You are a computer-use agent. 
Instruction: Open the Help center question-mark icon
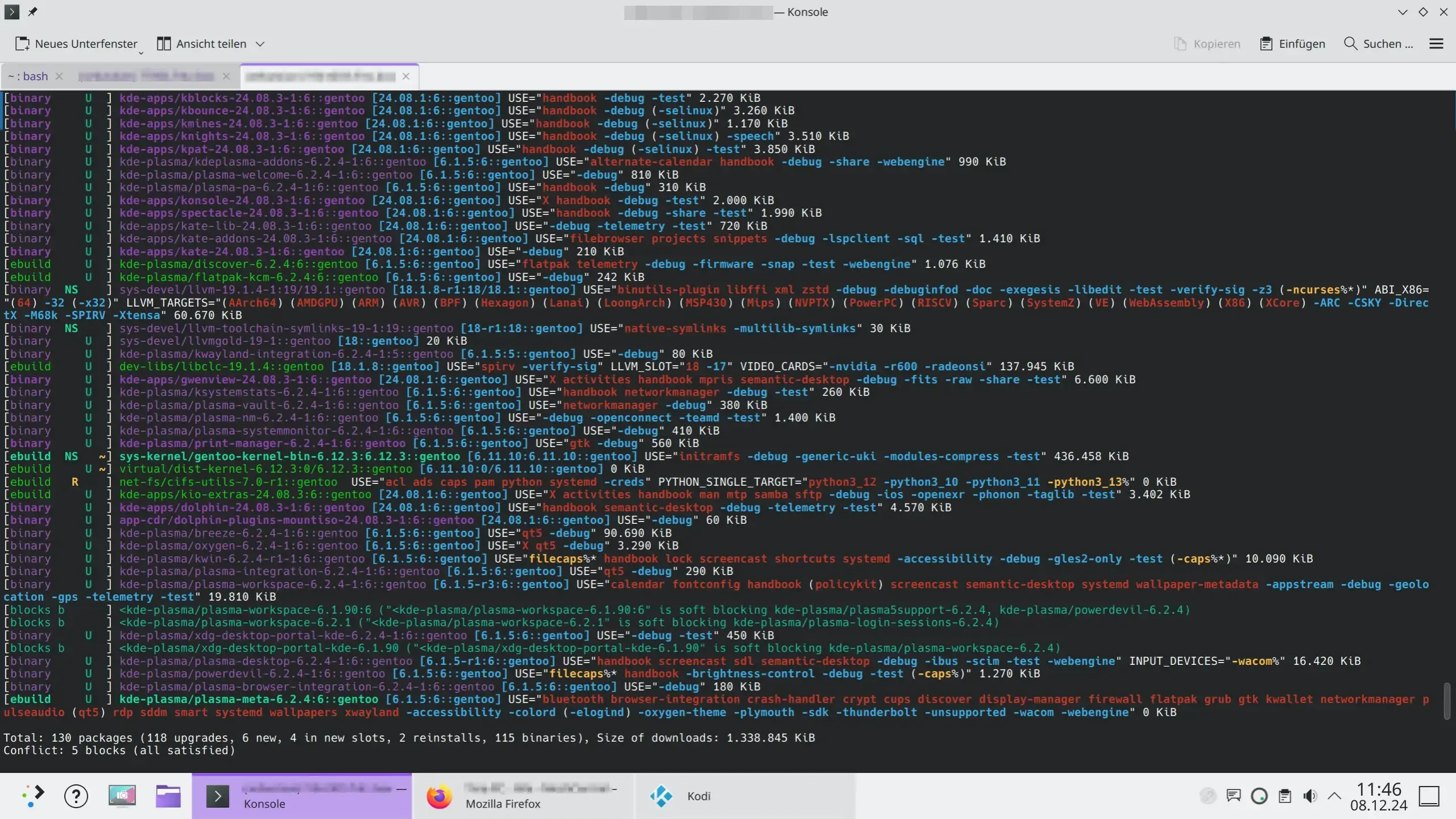[x=76, y=796]
